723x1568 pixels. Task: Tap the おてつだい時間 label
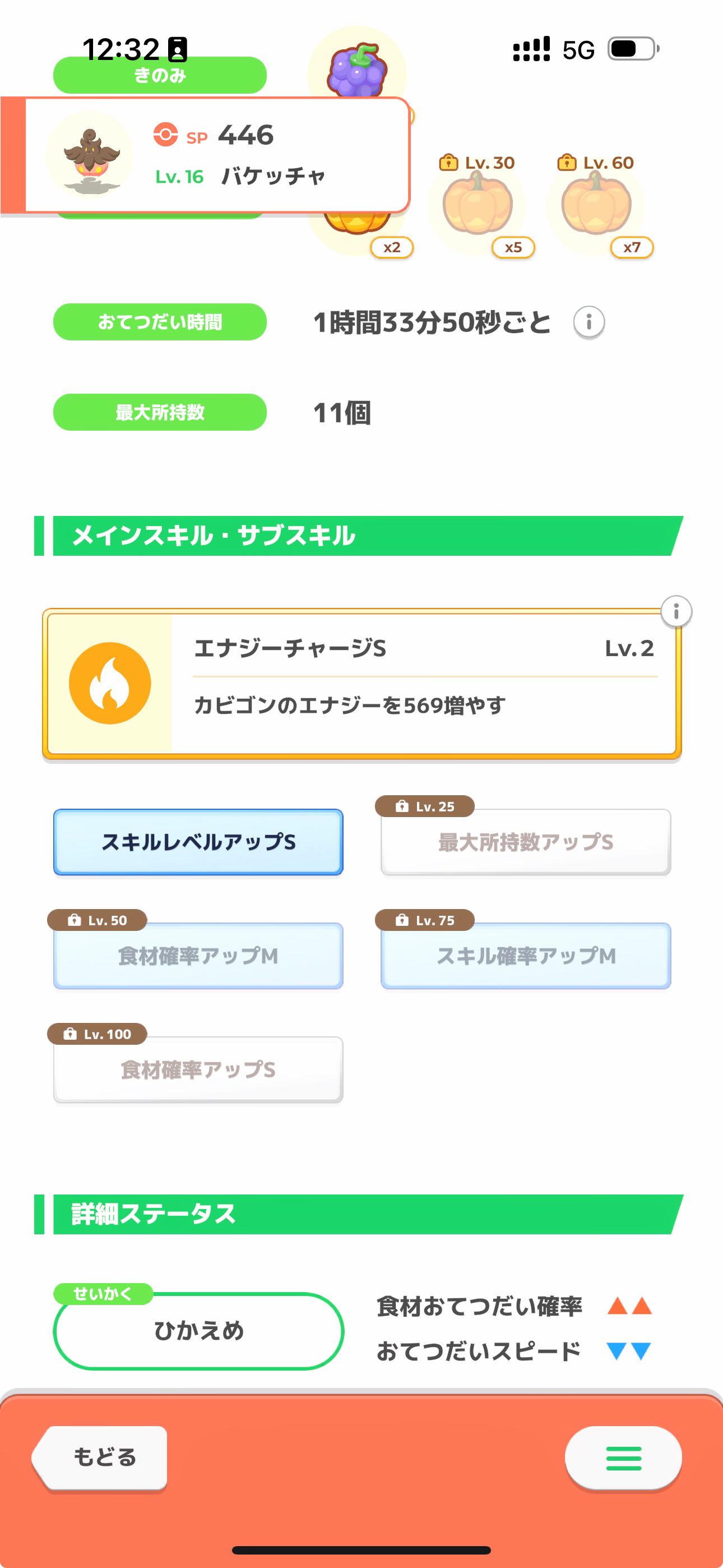click(x=159, y=322)
